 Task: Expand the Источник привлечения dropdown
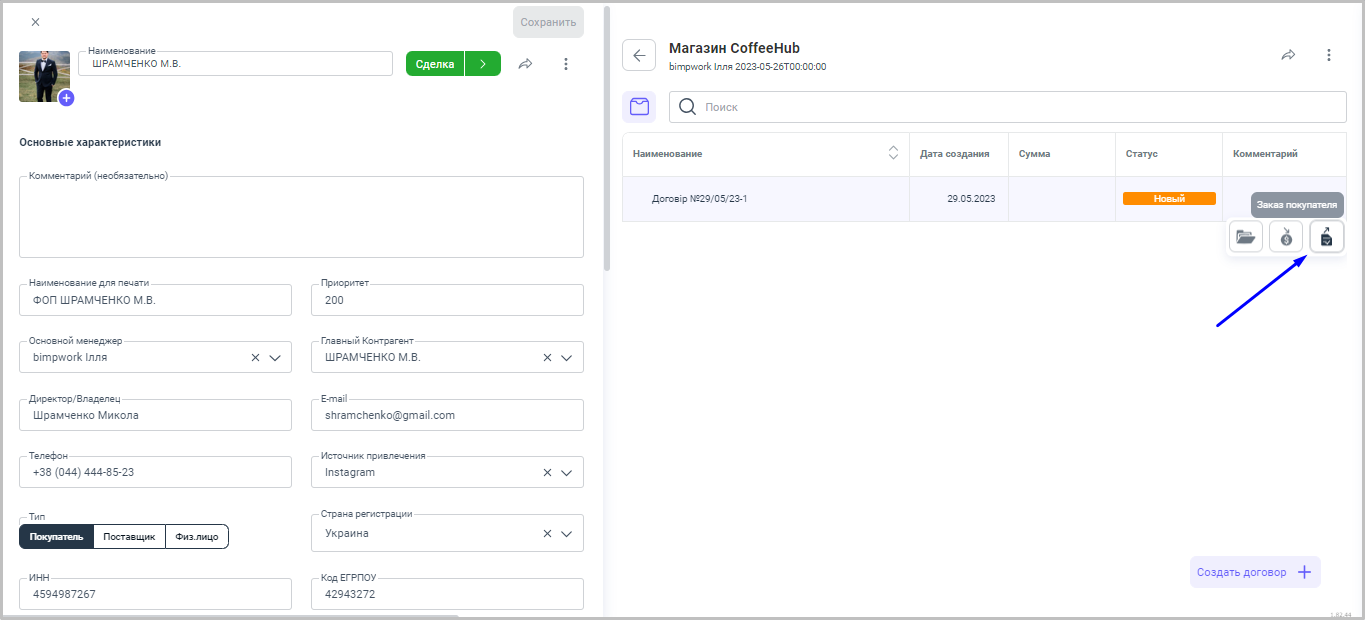(567, 472)
